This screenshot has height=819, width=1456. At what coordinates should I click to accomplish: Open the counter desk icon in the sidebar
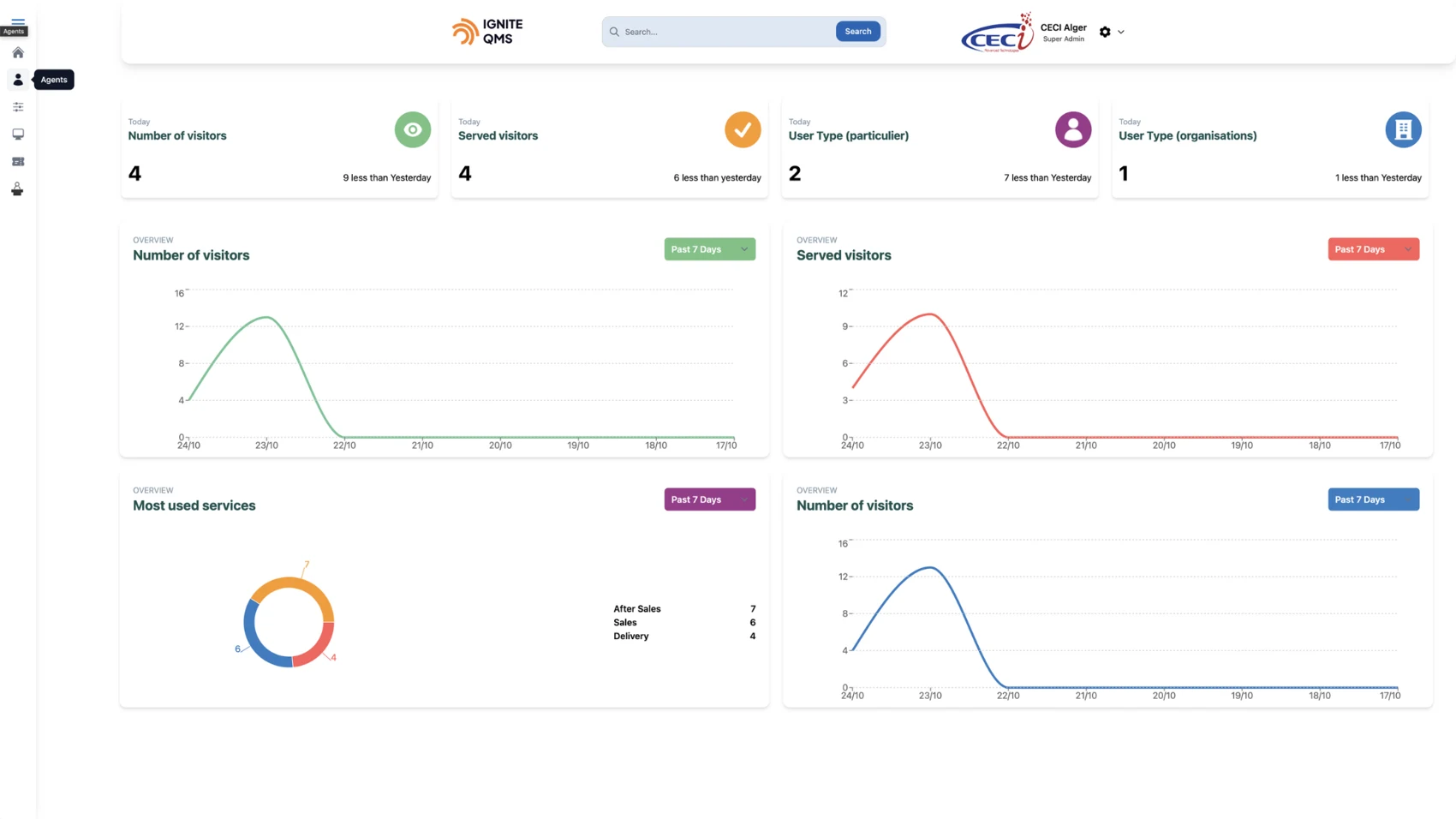point(18,189)
